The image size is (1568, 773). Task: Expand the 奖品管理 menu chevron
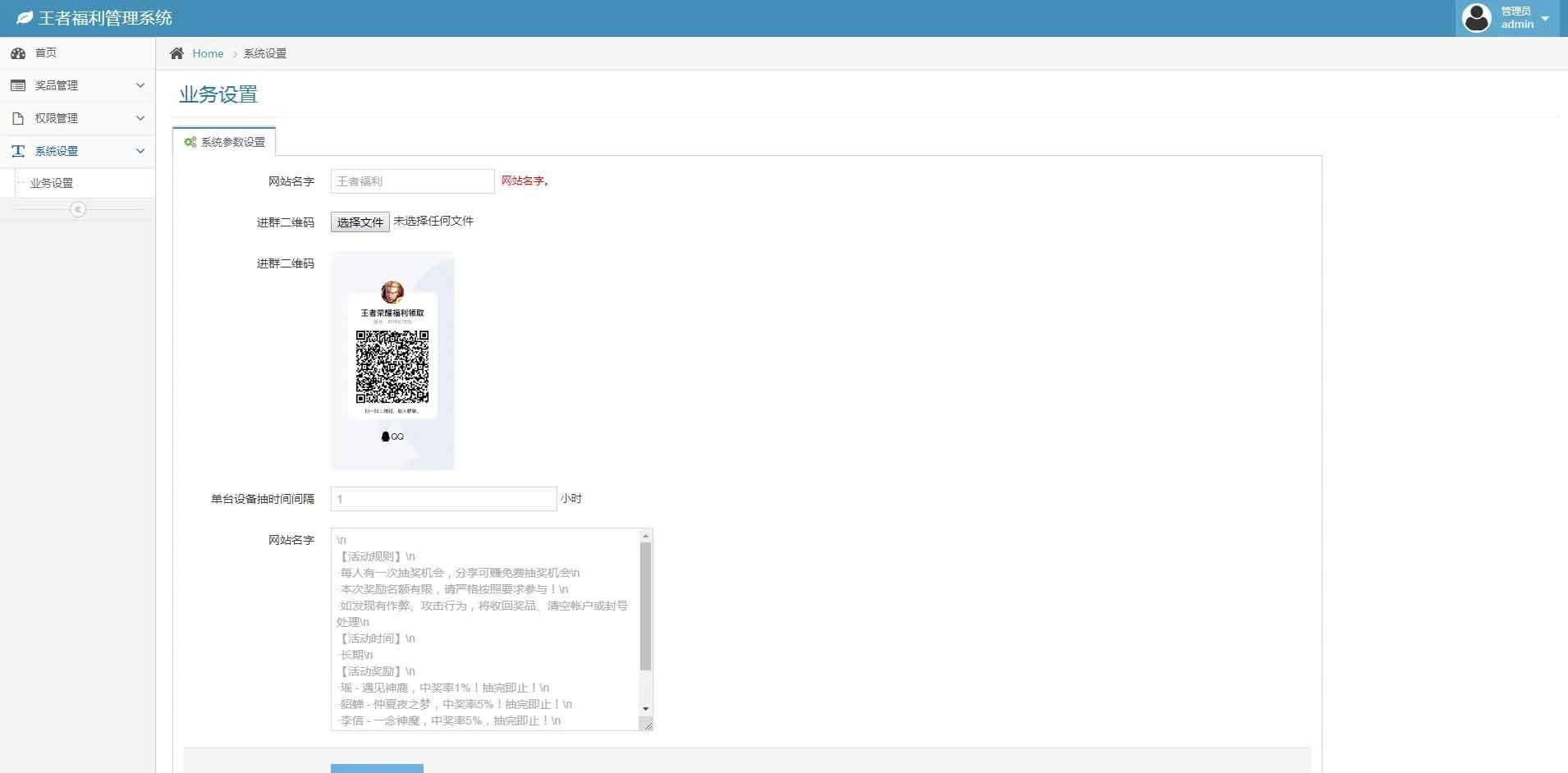(x=140, y=85)
